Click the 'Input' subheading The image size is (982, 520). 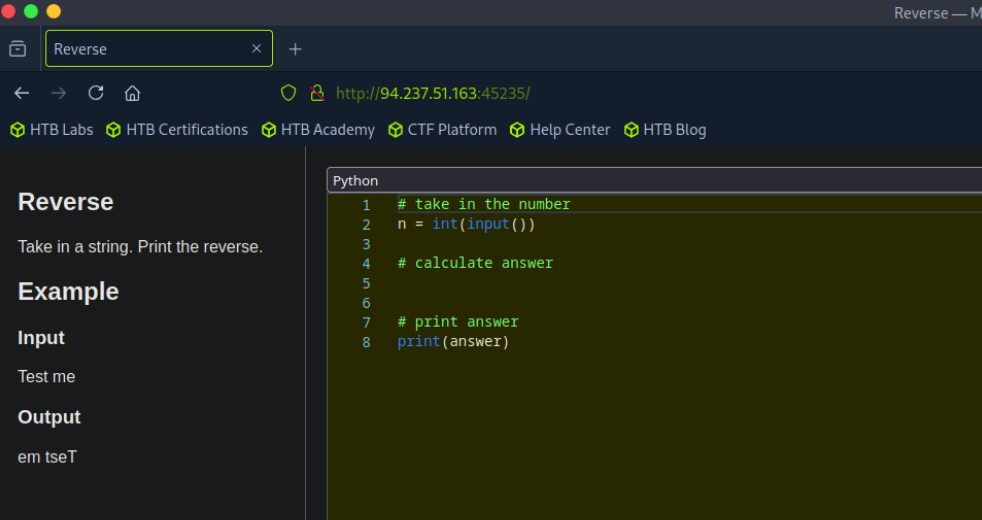[41, 338]
